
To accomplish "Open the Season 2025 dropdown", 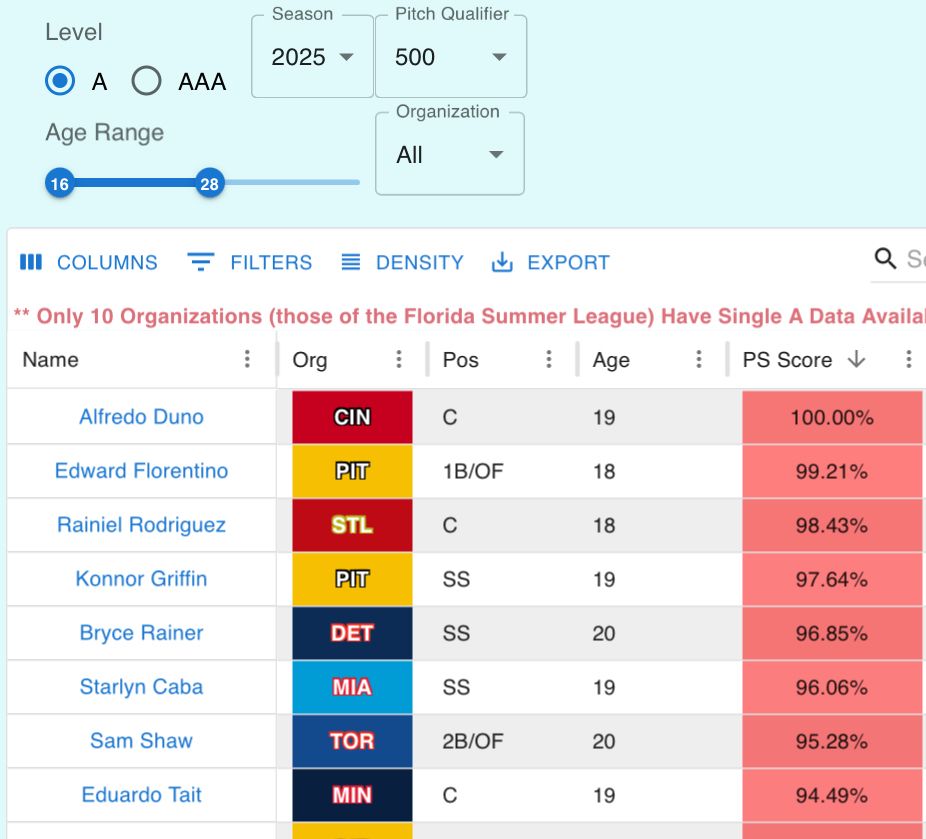I will pos(312,57).
